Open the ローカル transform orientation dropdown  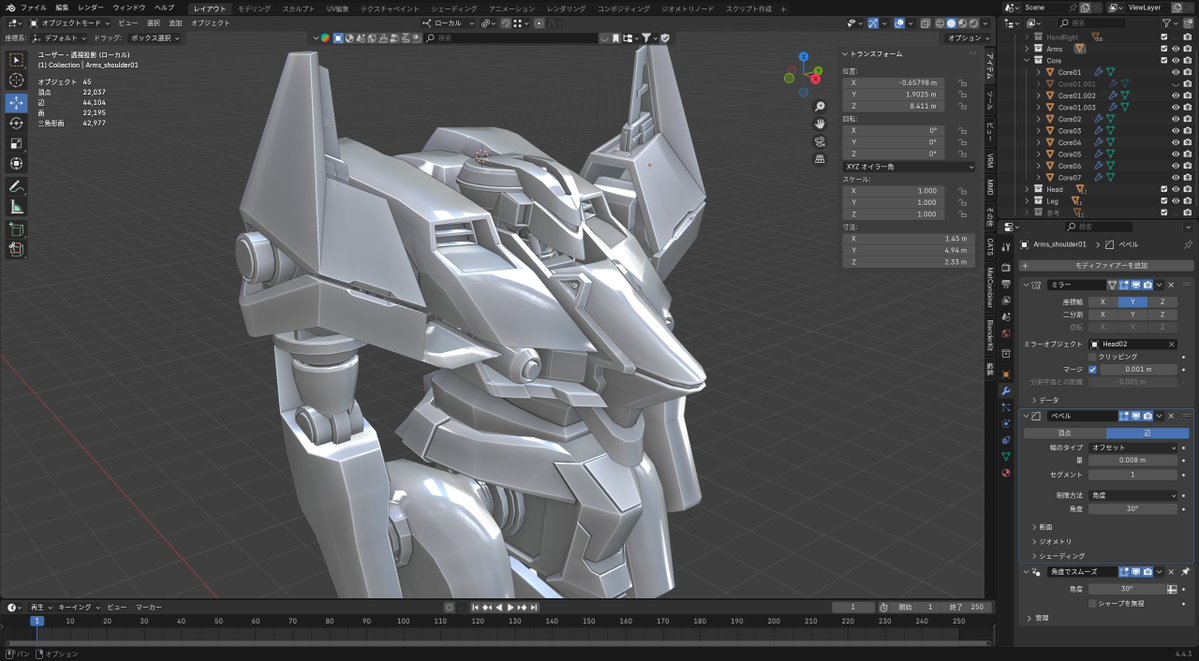coord(448,23)
